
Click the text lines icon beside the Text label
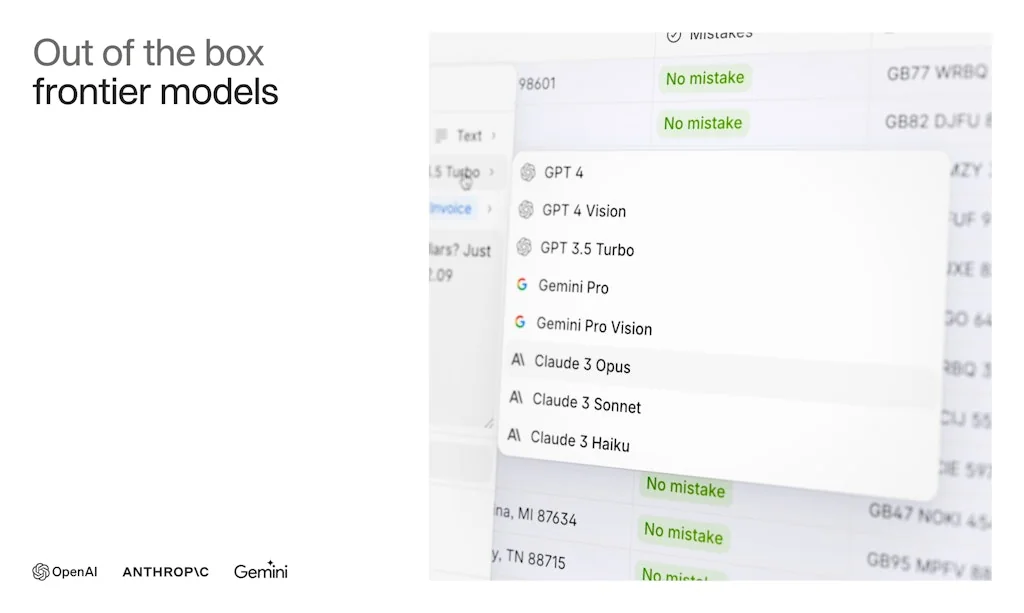tap(441, 135)
